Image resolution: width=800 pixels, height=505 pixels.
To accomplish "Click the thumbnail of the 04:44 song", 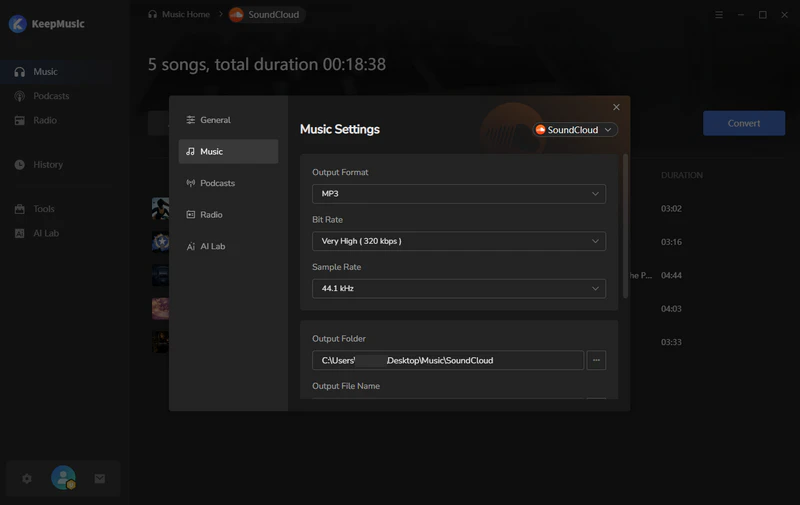I will click(x=160, y=275).
